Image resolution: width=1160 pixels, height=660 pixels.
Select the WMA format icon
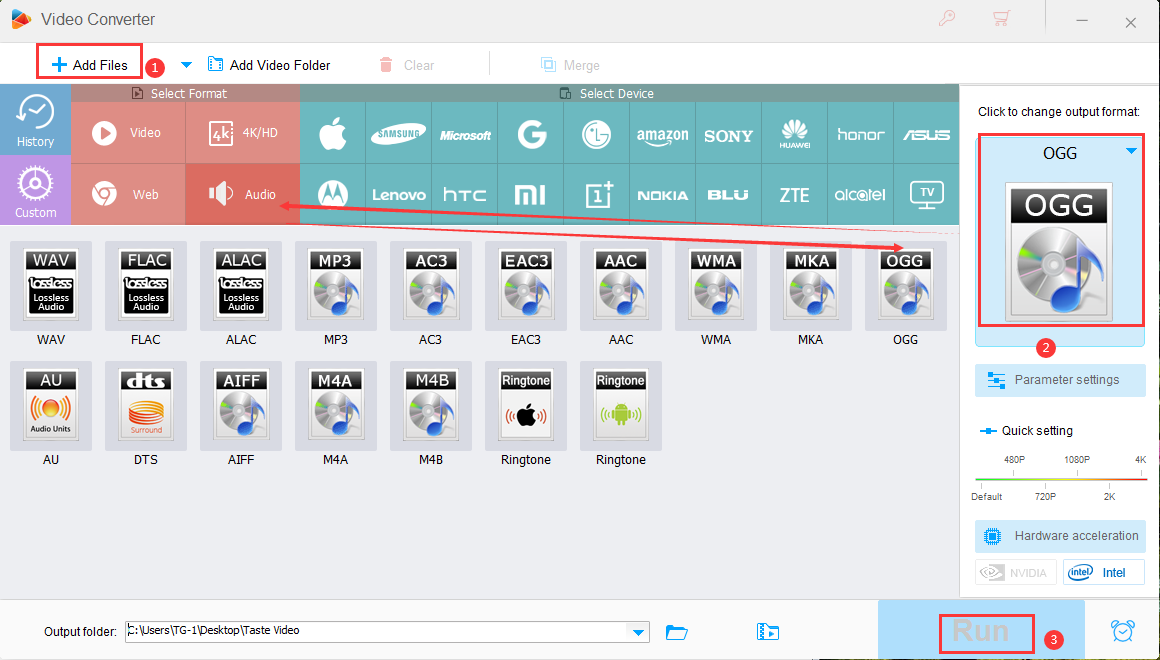(x=715, y=286)
